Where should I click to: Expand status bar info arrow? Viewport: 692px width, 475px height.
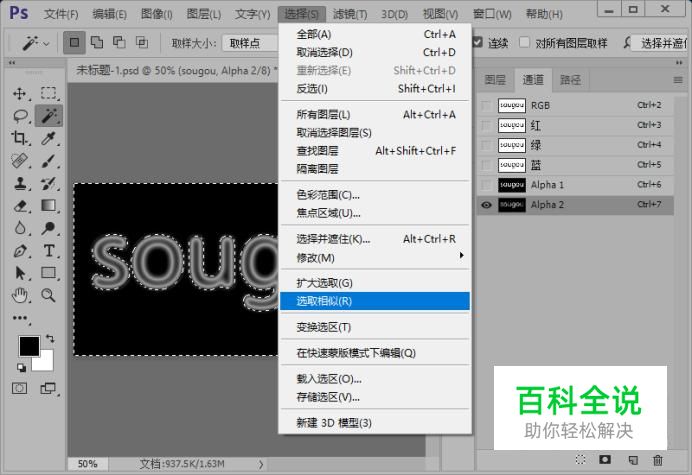coord(261,464)
